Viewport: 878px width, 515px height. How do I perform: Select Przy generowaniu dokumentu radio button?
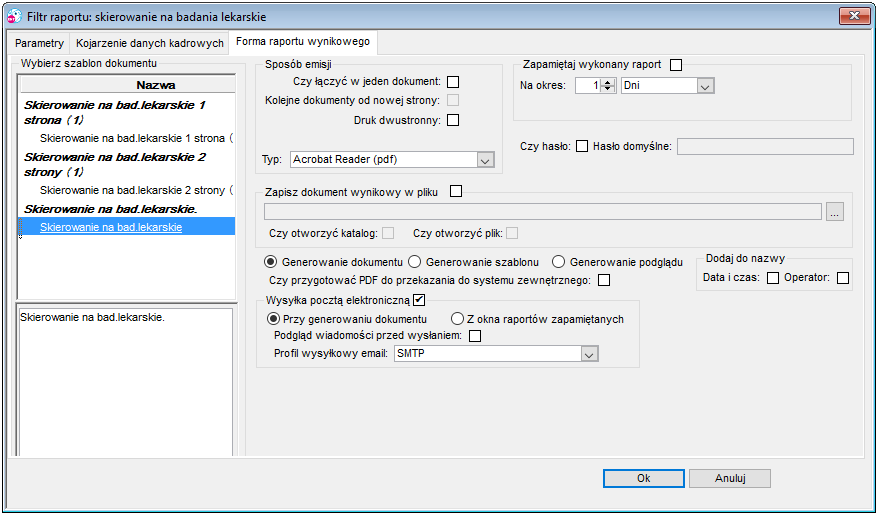[x=273, y=319]
